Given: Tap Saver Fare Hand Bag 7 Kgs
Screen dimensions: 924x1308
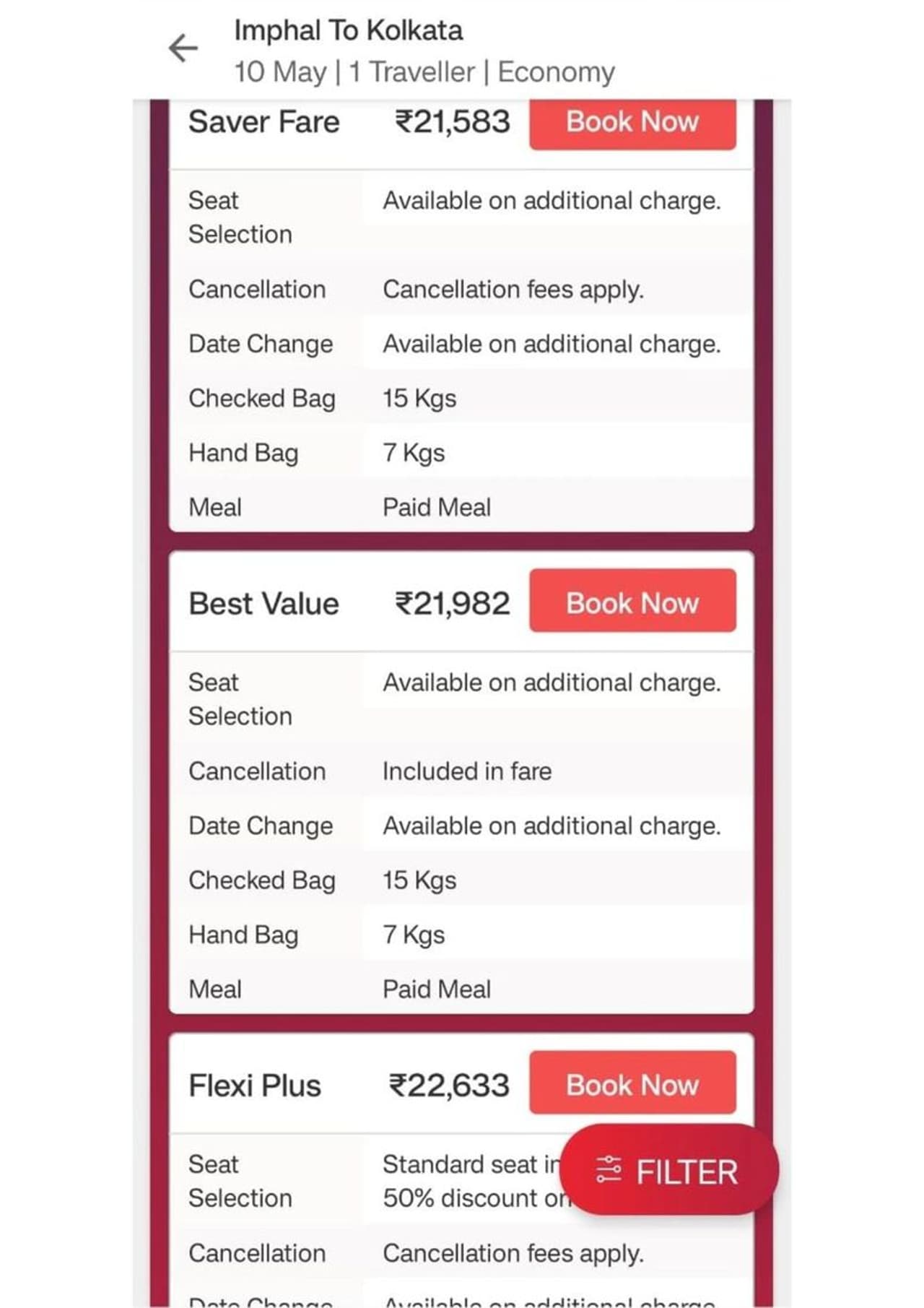Looking at the screenshot, I should (x=414, y=453).
